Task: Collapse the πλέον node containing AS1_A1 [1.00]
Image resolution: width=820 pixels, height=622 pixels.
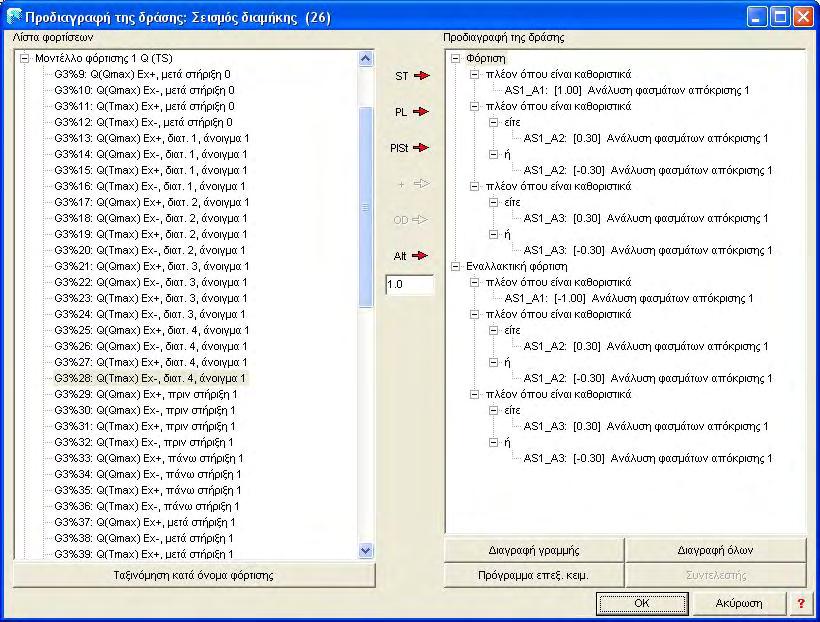Action: 474,74
